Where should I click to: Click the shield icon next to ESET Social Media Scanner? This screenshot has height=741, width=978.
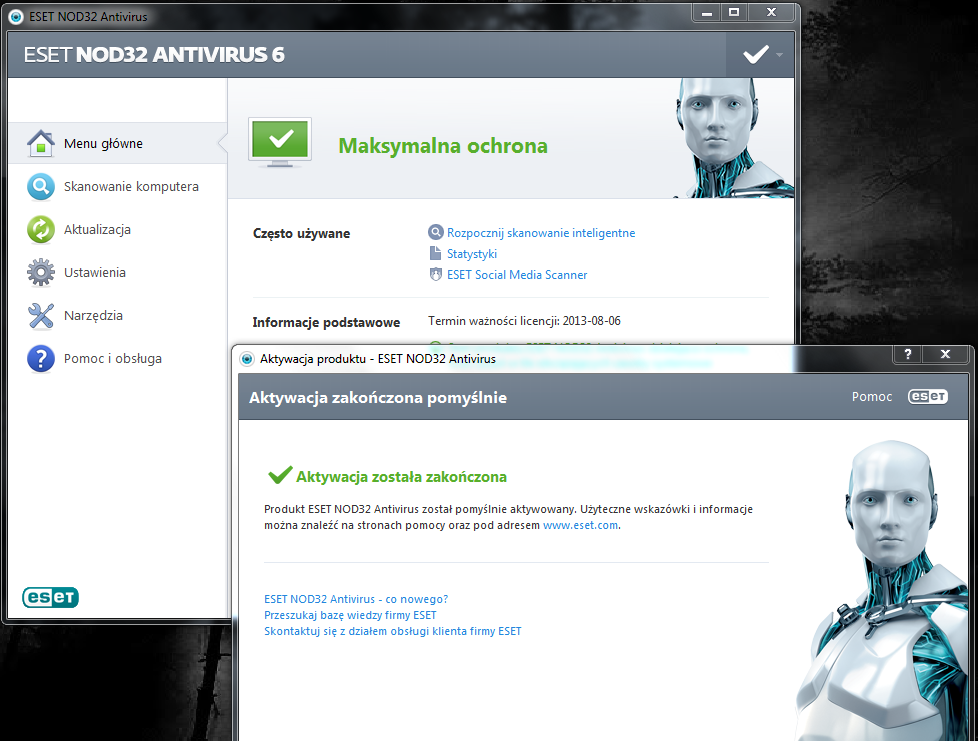(x=435, y=274)
